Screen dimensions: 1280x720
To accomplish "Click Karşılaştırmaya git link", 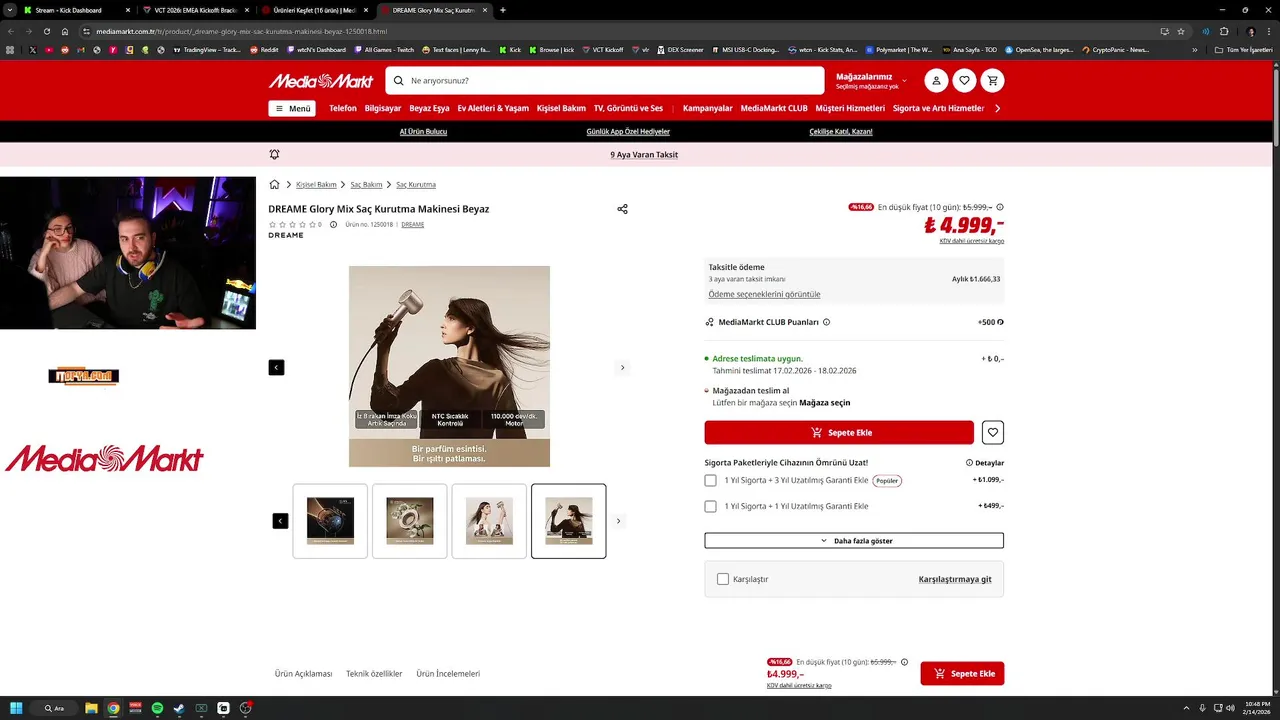I will (955, 580).
